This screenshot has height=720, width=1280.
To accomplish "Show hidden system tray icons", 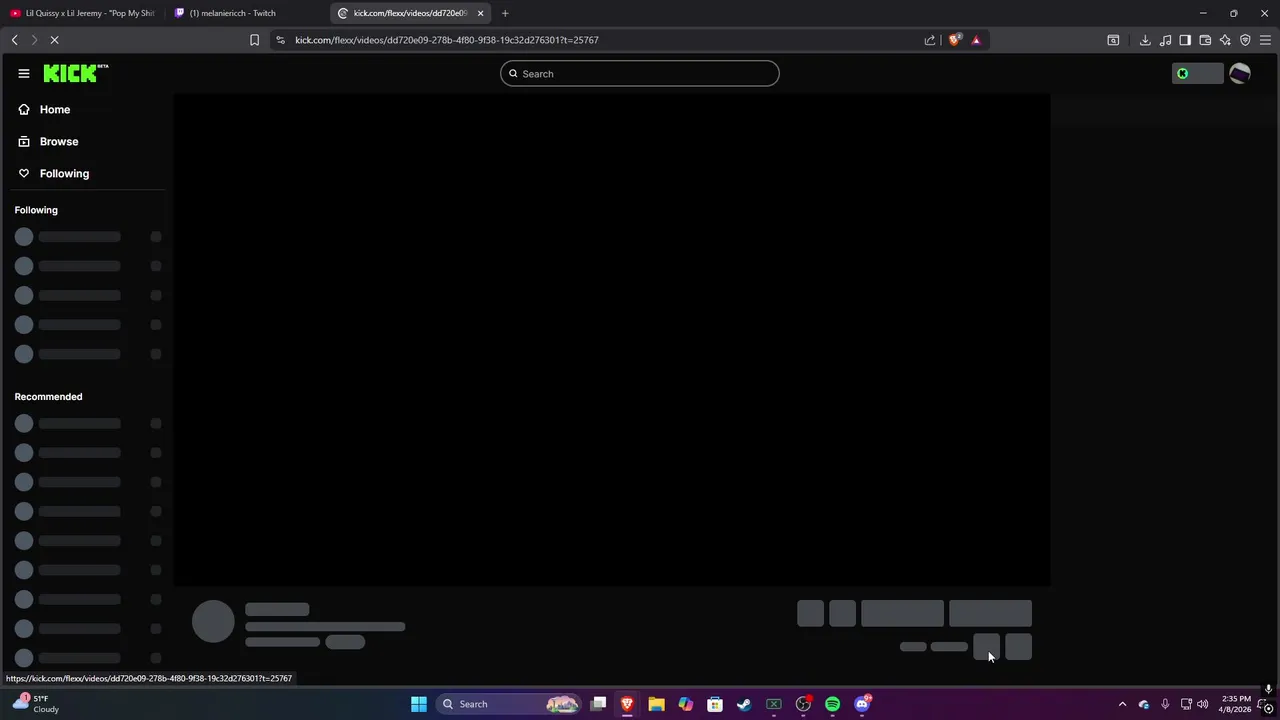I will tap(1122, 704).
